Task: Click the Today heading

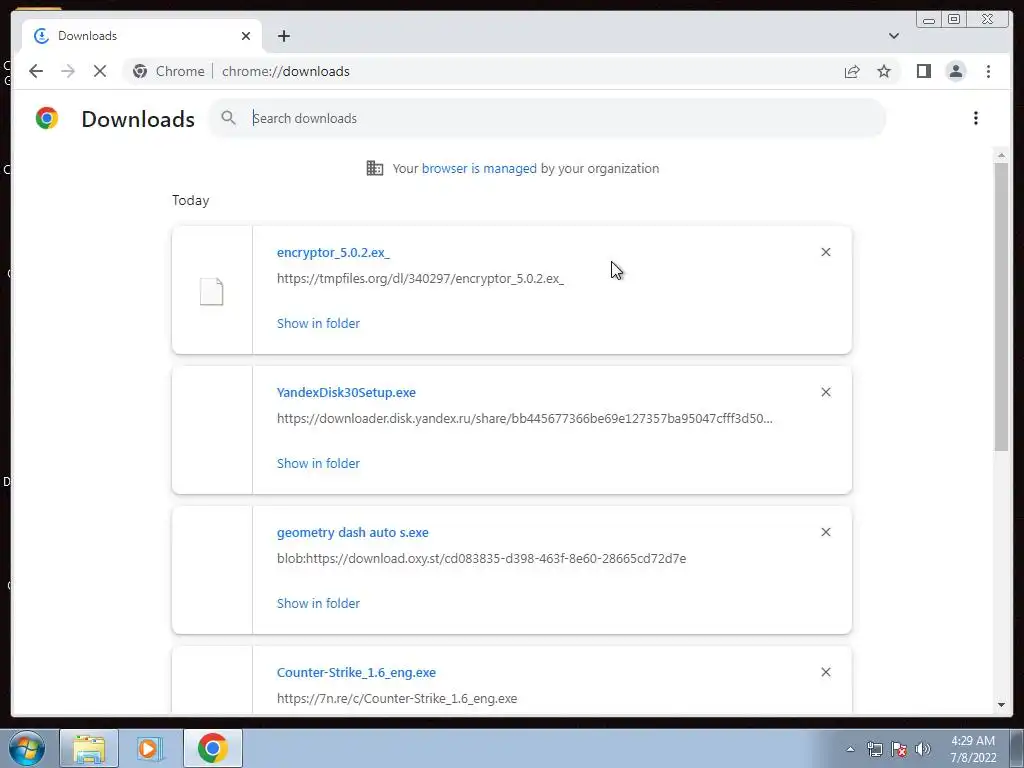Action: (191, 200)
